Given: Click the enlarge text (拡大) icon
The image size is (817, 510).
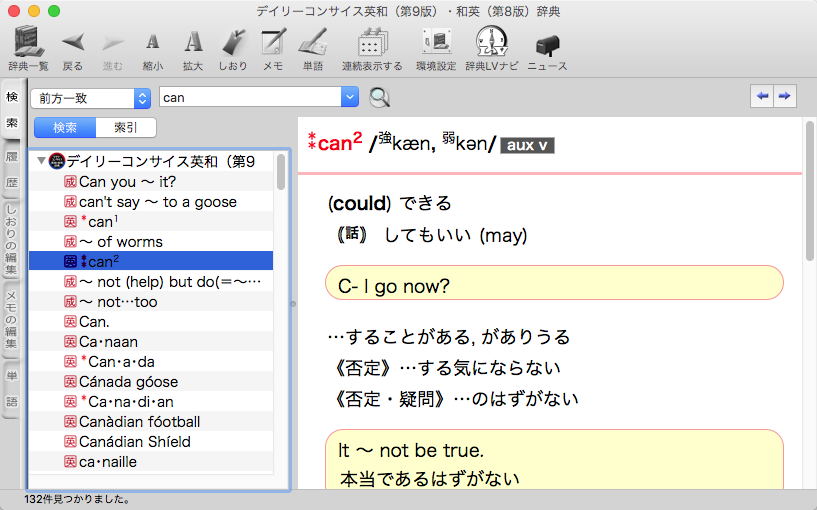Looking at the screenshot, I should (x=193, y=42).
